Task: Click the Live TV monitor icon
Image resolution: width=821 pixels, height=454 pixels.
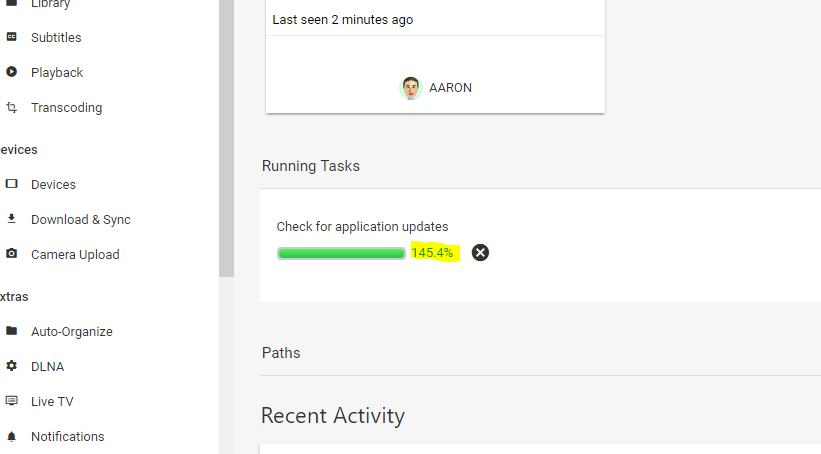Action: click(12, 401)
